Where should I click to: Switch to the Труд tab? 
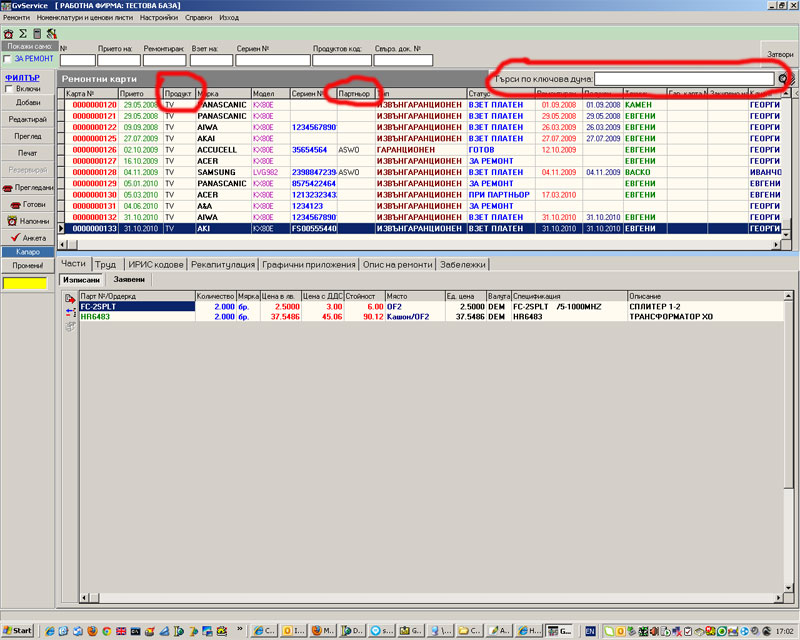tap(106, 264)
